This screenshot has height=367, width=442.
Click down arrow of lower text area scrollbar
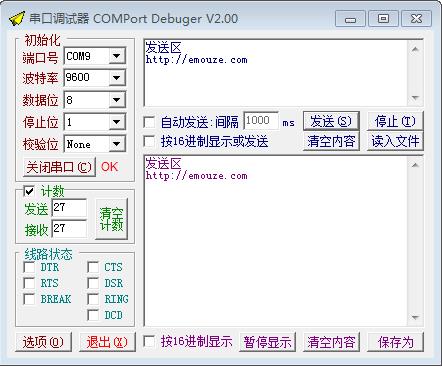click(x=415, y=317)
